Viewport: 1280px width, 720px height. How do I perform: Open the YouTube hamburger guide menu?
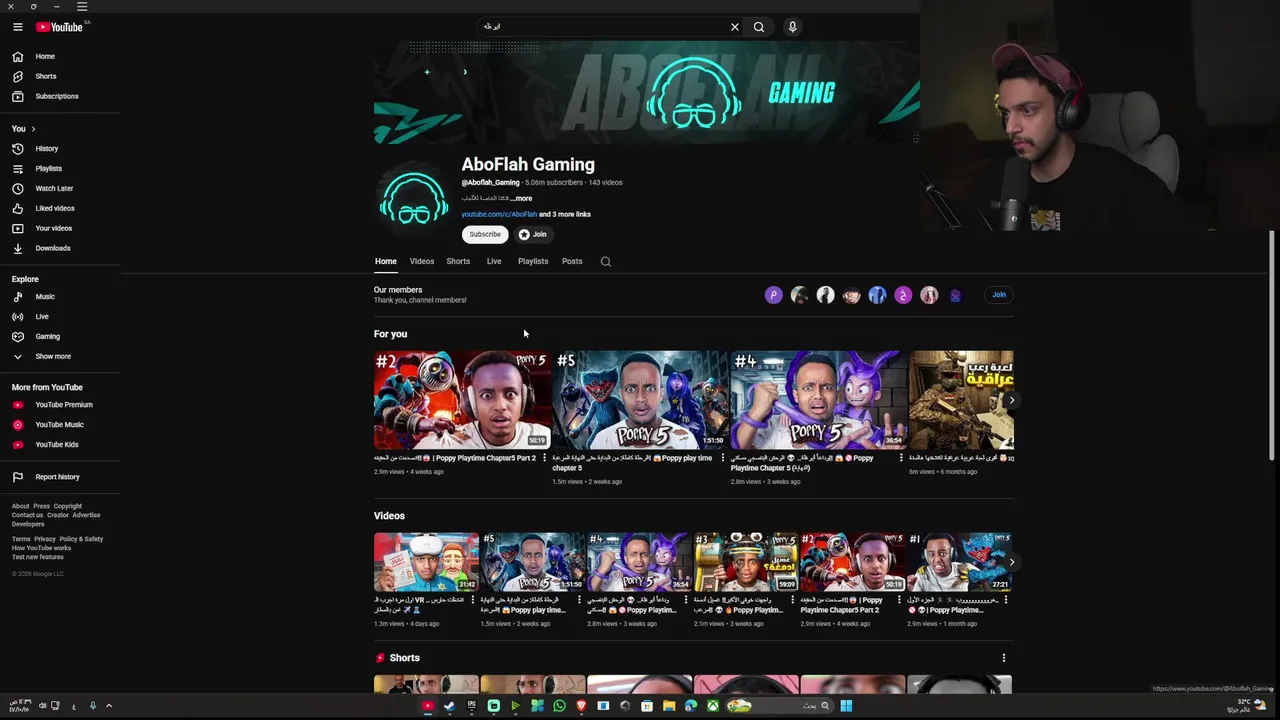point(17,27)
